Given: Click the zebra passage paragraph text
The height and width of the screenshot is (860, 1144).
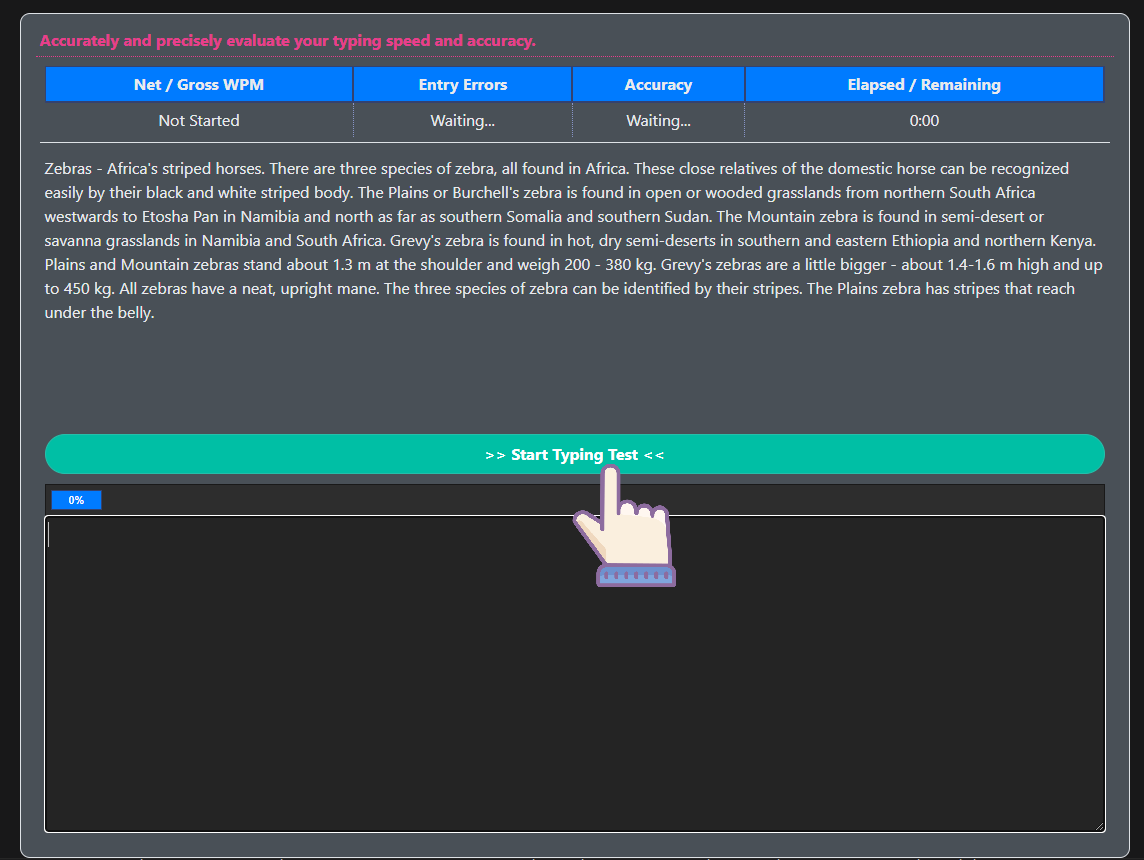Looking at the screenshot, I should (574, 241).
